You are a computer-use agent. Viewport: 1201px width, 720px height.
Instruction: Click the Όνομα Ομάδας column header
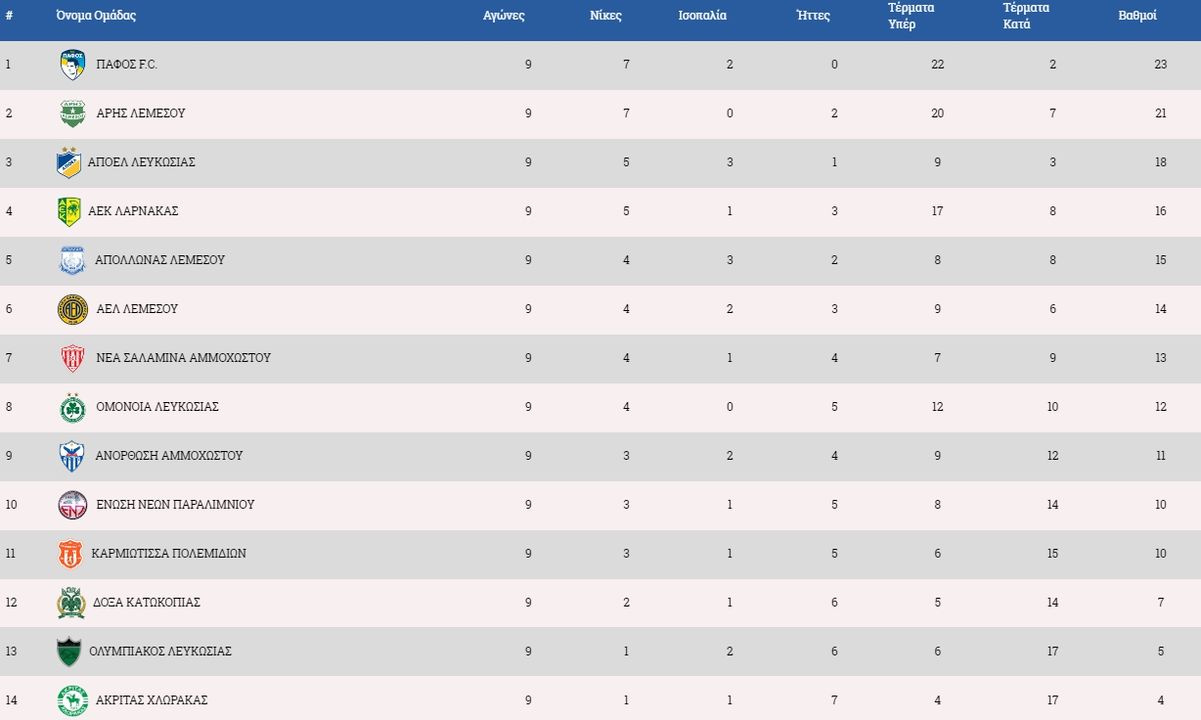(96, 16)
